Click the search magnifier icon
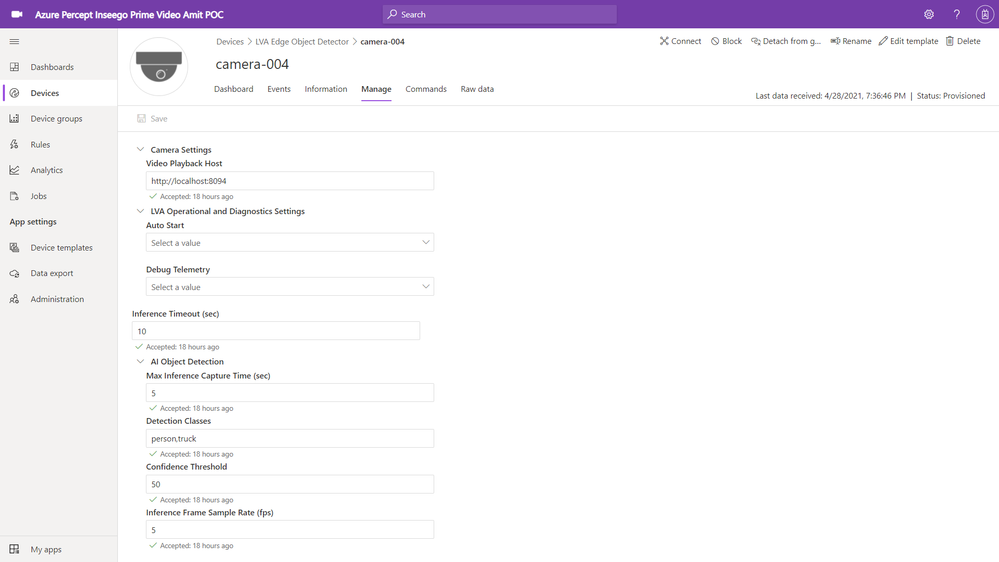 coord(392,14)
